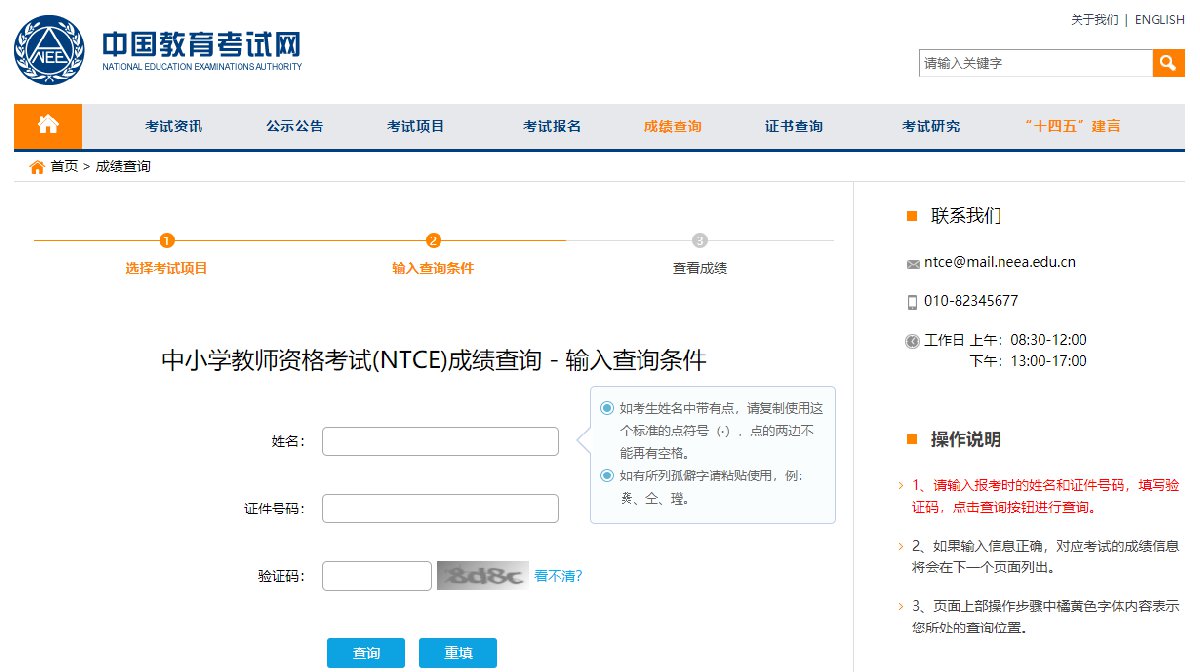Go to 考试报名 in navigation bar

(x=551, y=127)
